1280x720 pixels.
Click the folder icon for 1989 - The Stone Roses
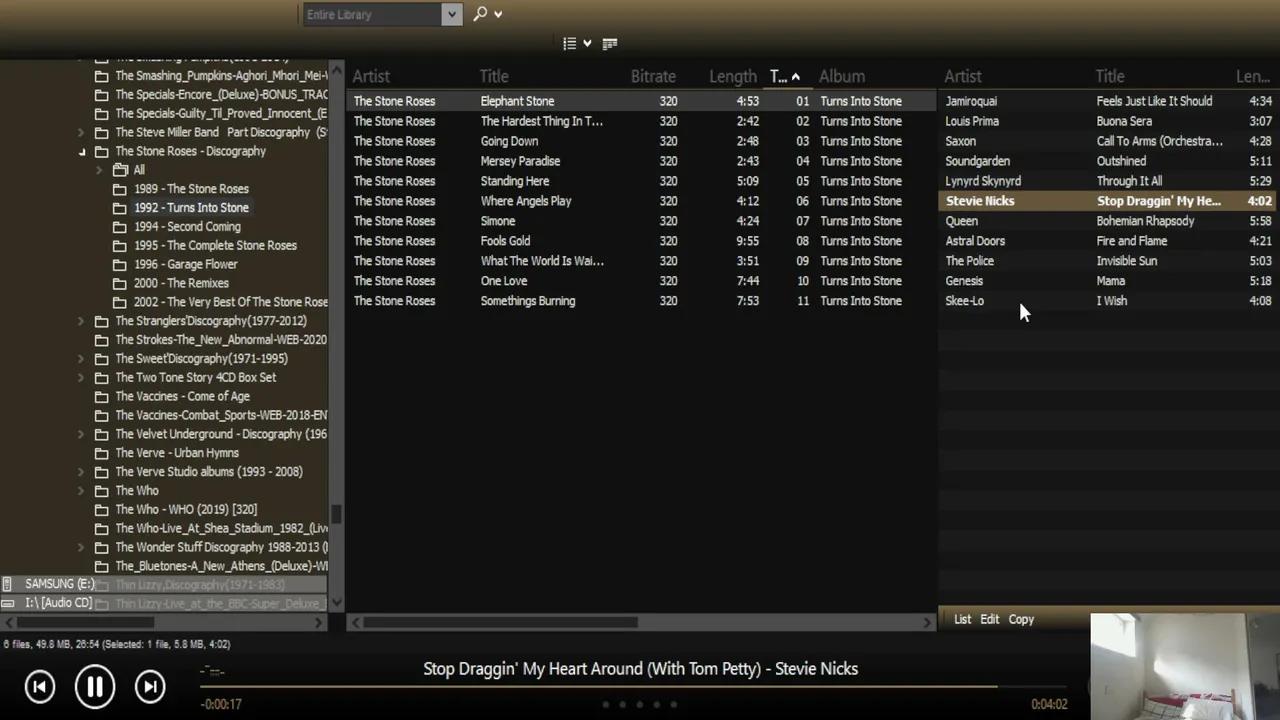point(120,189)
